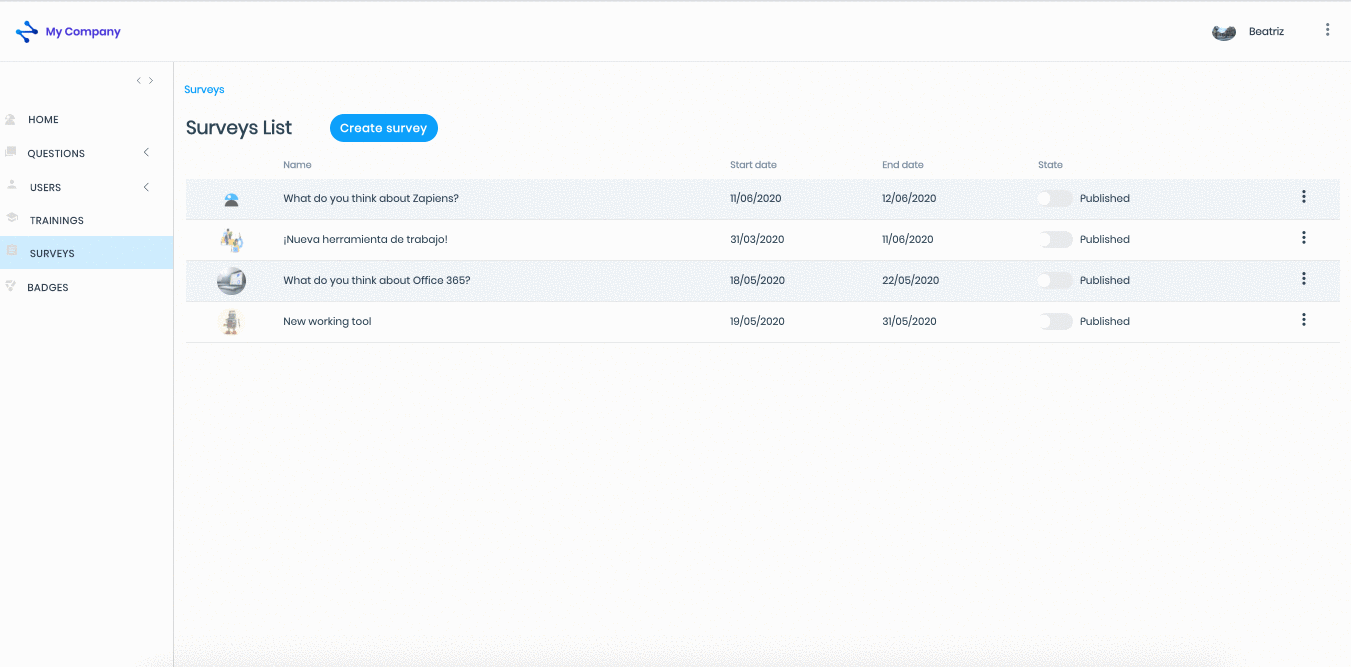
Task: Click end date 12/06/2020
Action: [909, 198]
